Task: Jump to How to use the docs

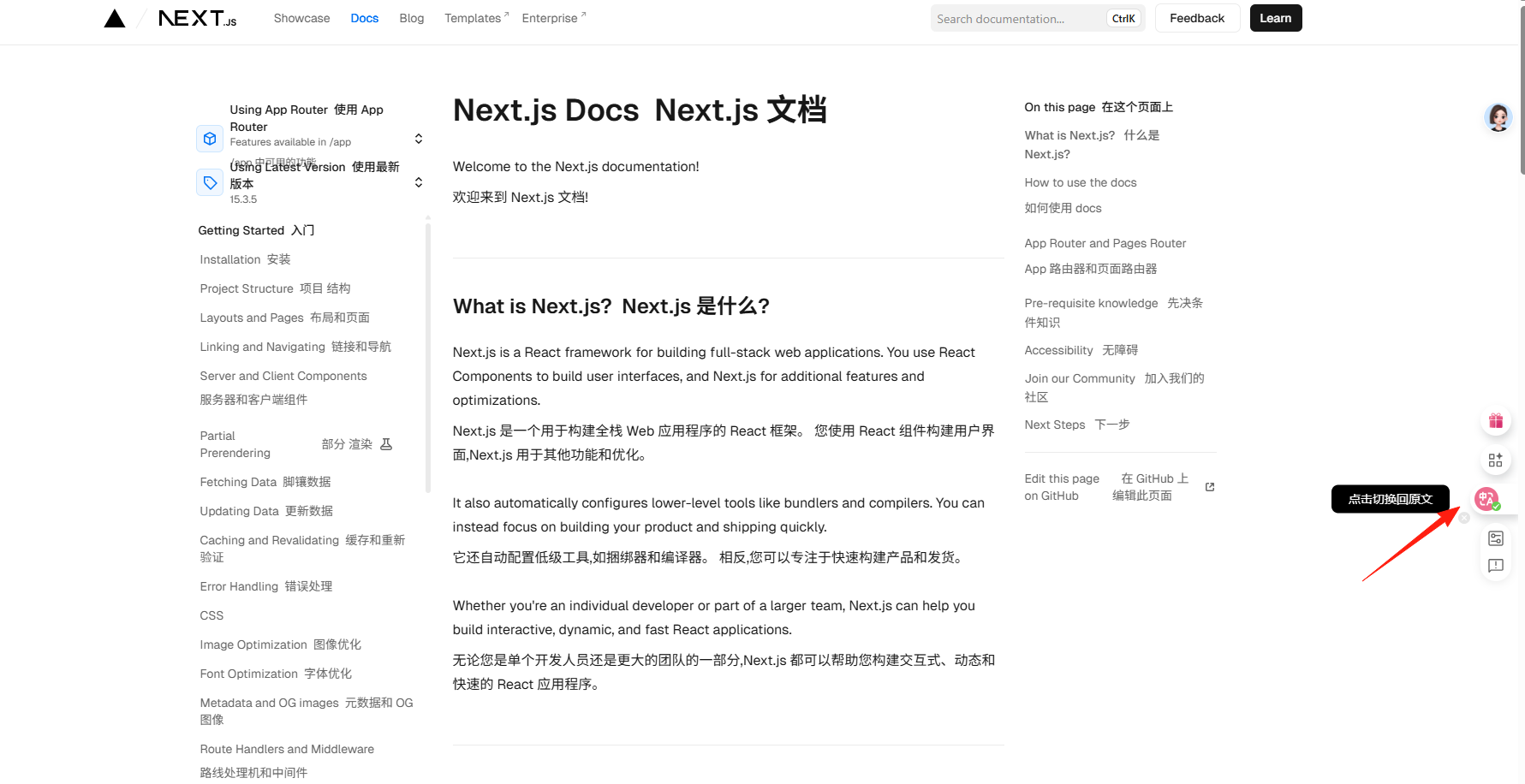Action: tap(1081, 195)
